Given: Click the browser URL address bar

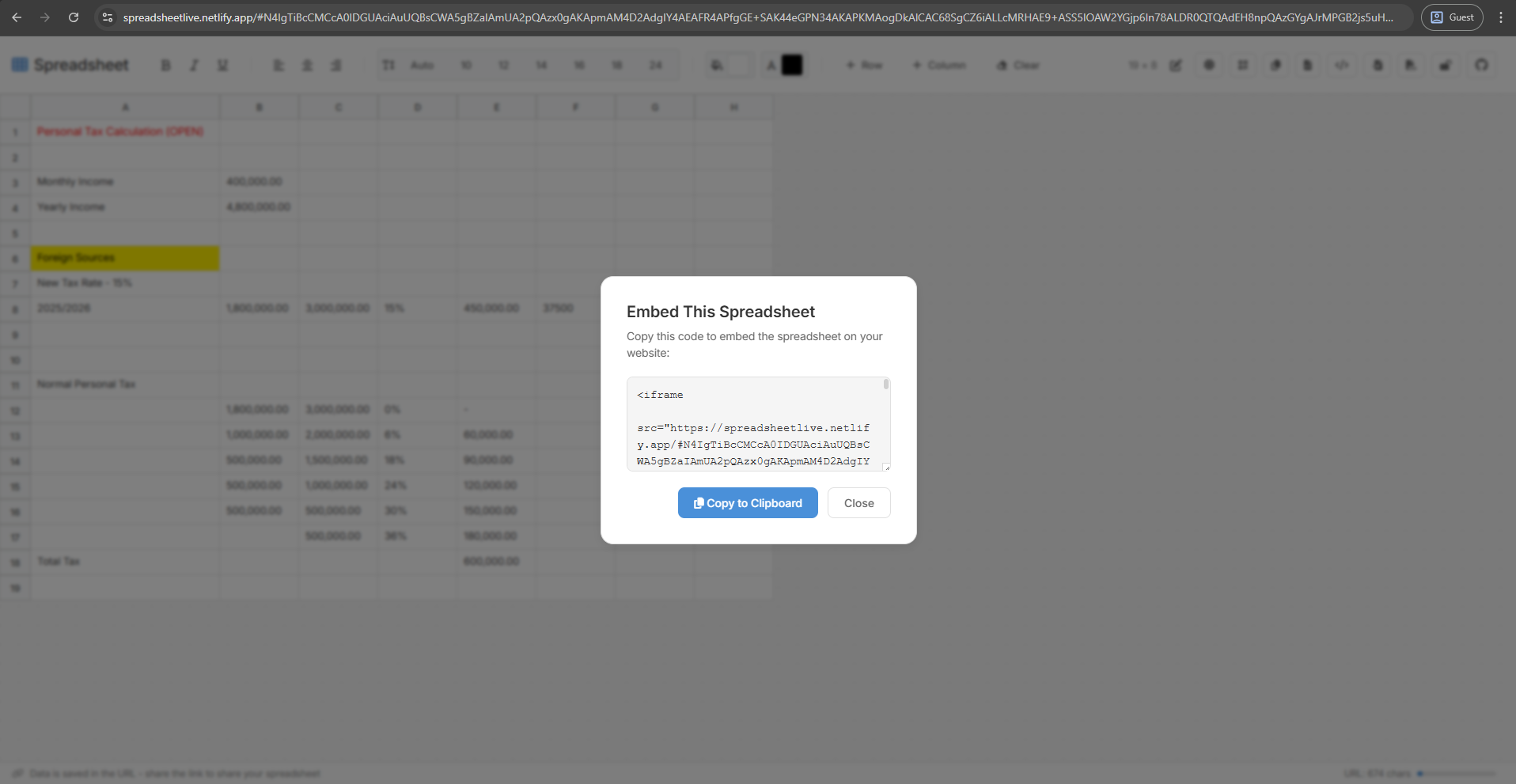Looking at the screenshot, I should click(758, 17).
